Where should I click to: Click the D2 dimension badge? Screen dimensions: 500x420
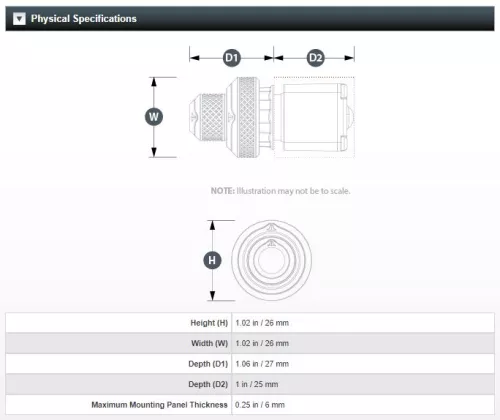click(x=315, y=58)
